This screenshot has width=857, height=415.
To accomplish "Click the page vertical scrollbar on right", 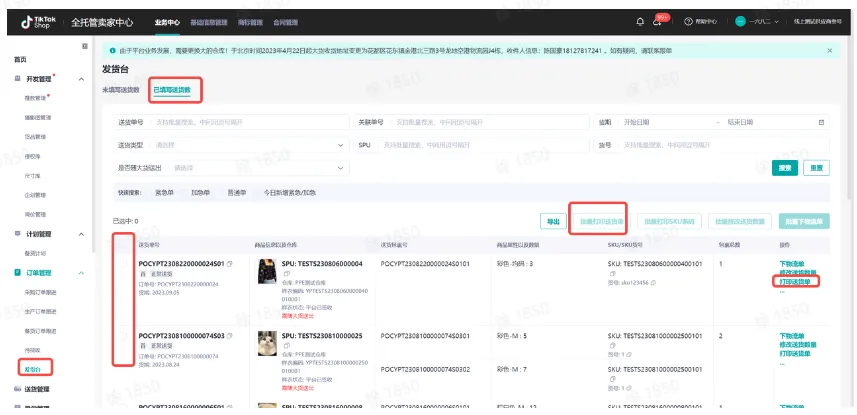I will point(849,120).
